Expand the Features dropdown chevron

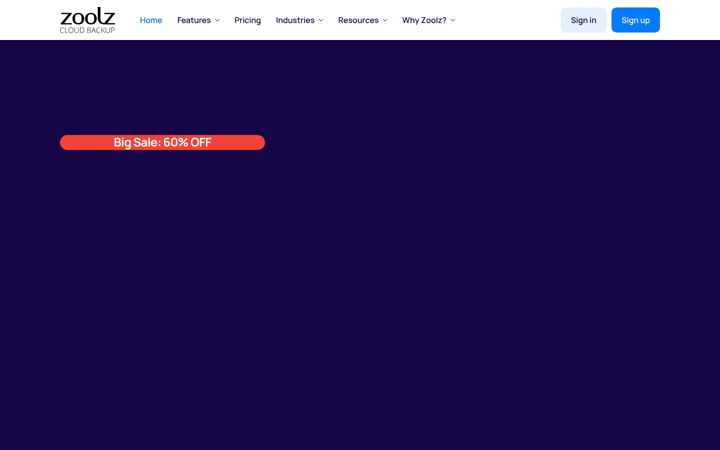(x=217, y=20)
